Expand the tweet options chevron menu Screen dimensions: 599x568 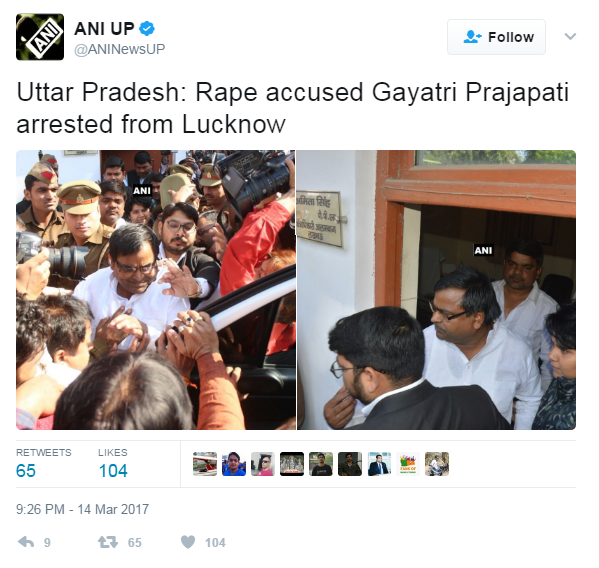pos(570,37)
